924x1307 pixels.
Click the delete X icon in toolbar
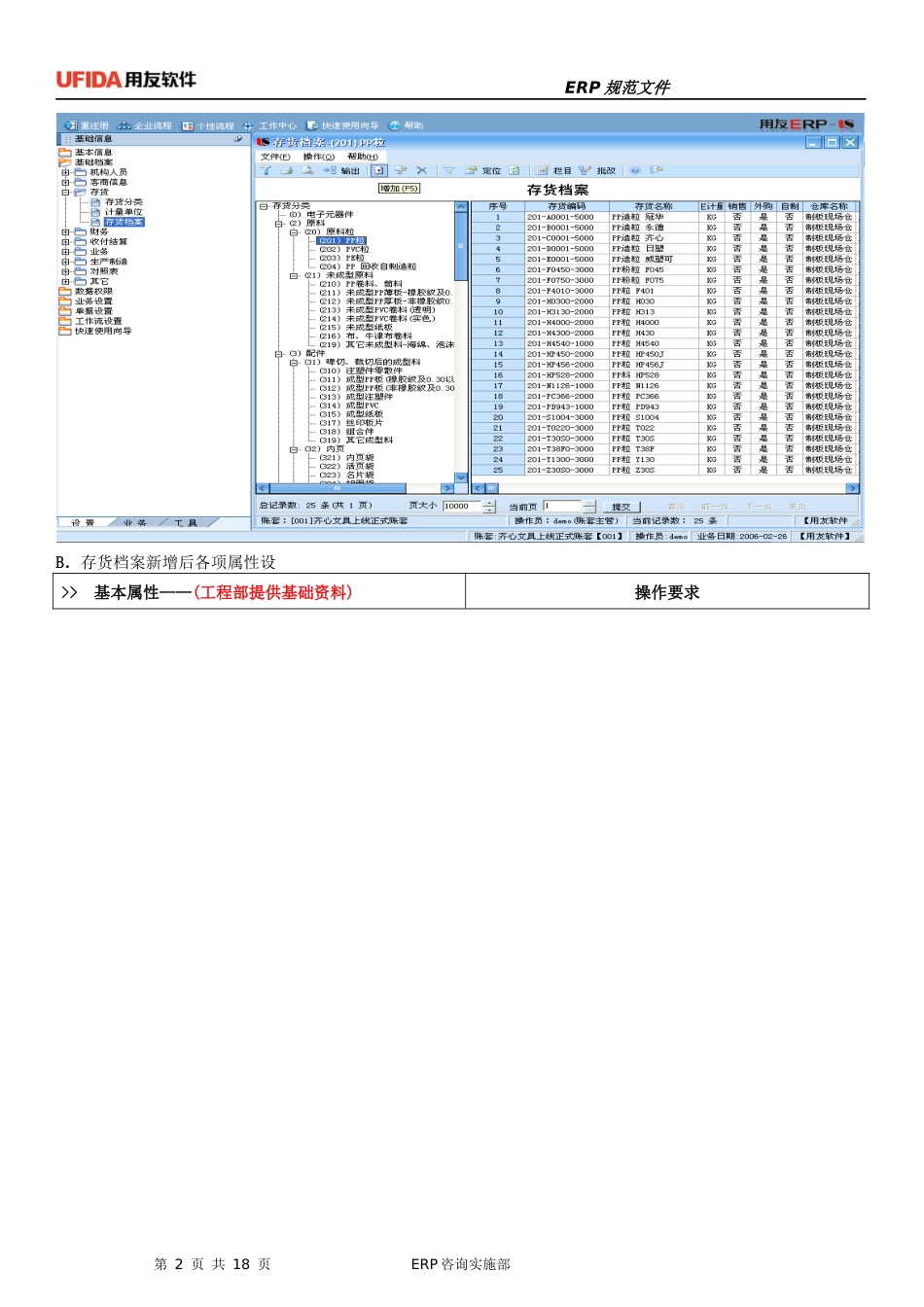pos(421,170)
